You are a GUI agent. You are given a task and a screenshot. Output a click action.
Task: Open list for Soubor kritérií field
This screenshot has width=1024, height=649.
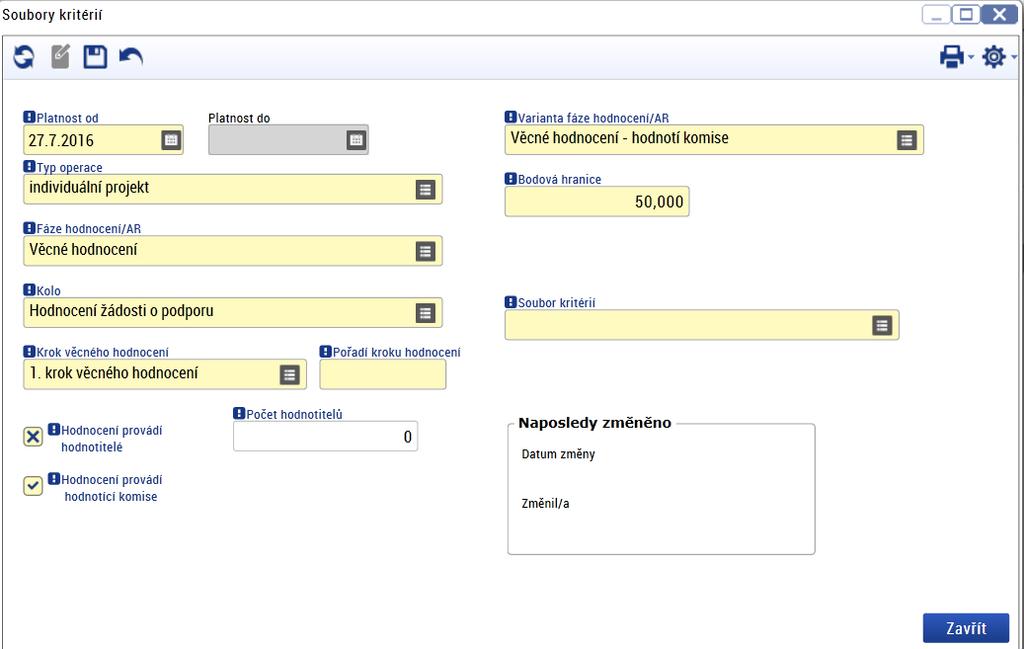[882, 325]
